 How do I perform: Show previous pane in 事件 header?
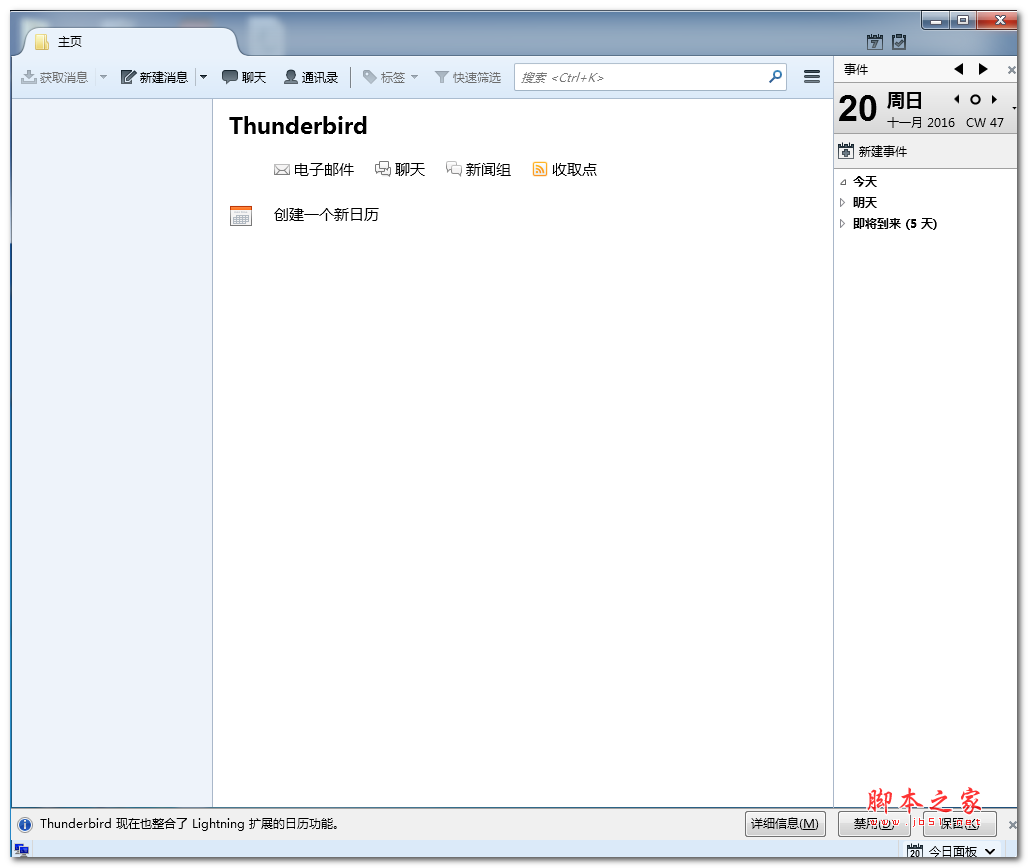(959, 69)
